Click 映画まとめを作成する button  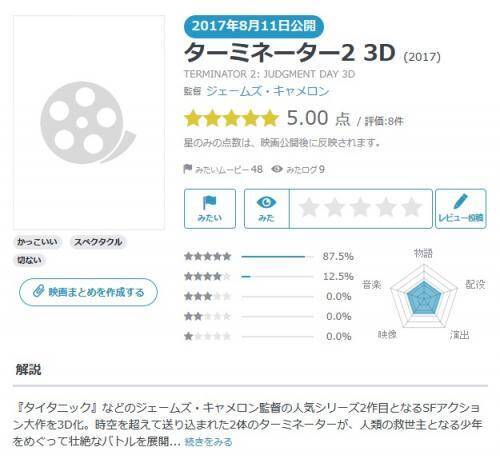[89, 292]
